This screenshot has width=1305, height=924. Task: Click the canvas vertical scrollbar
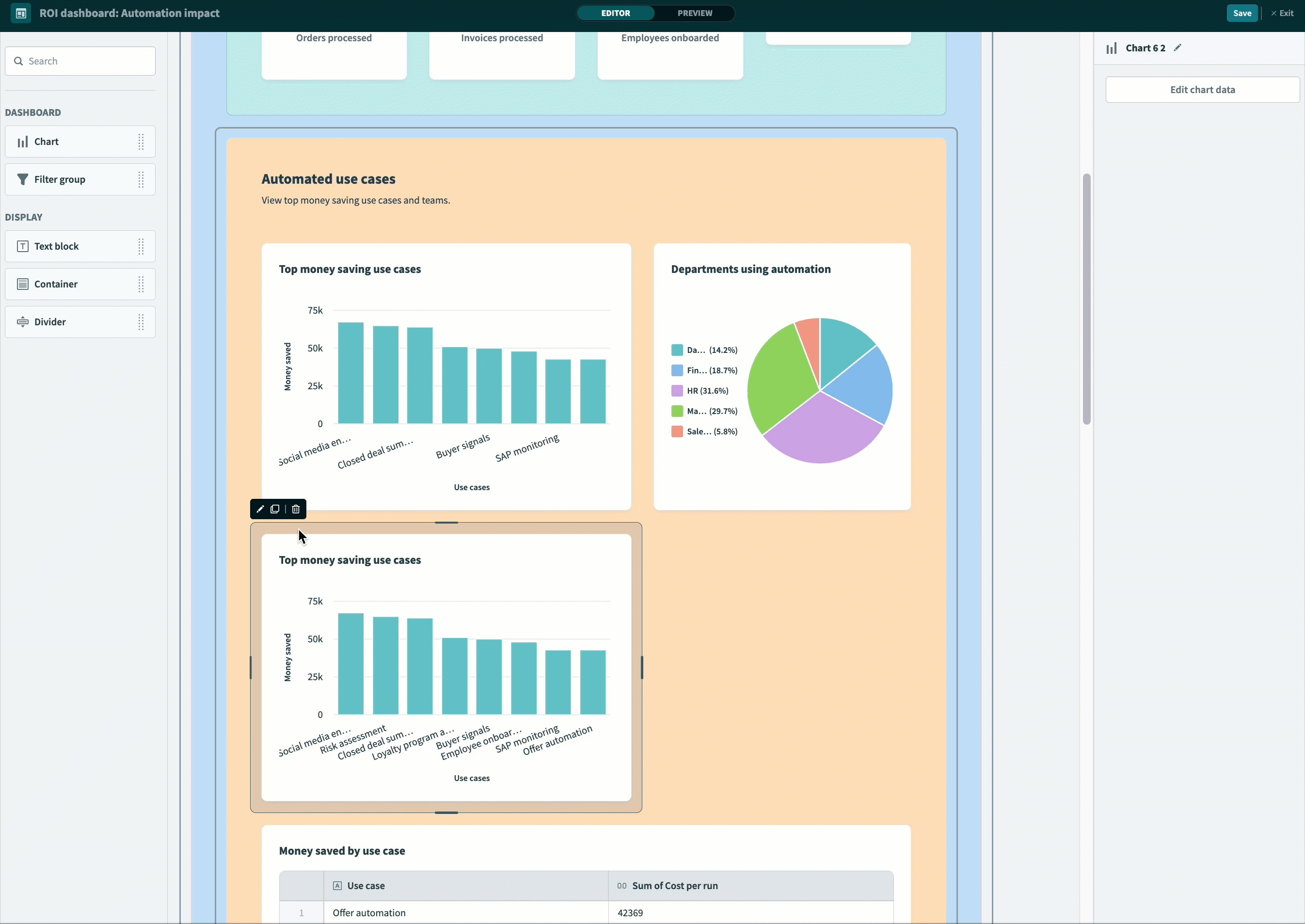tap(1086, 299)
